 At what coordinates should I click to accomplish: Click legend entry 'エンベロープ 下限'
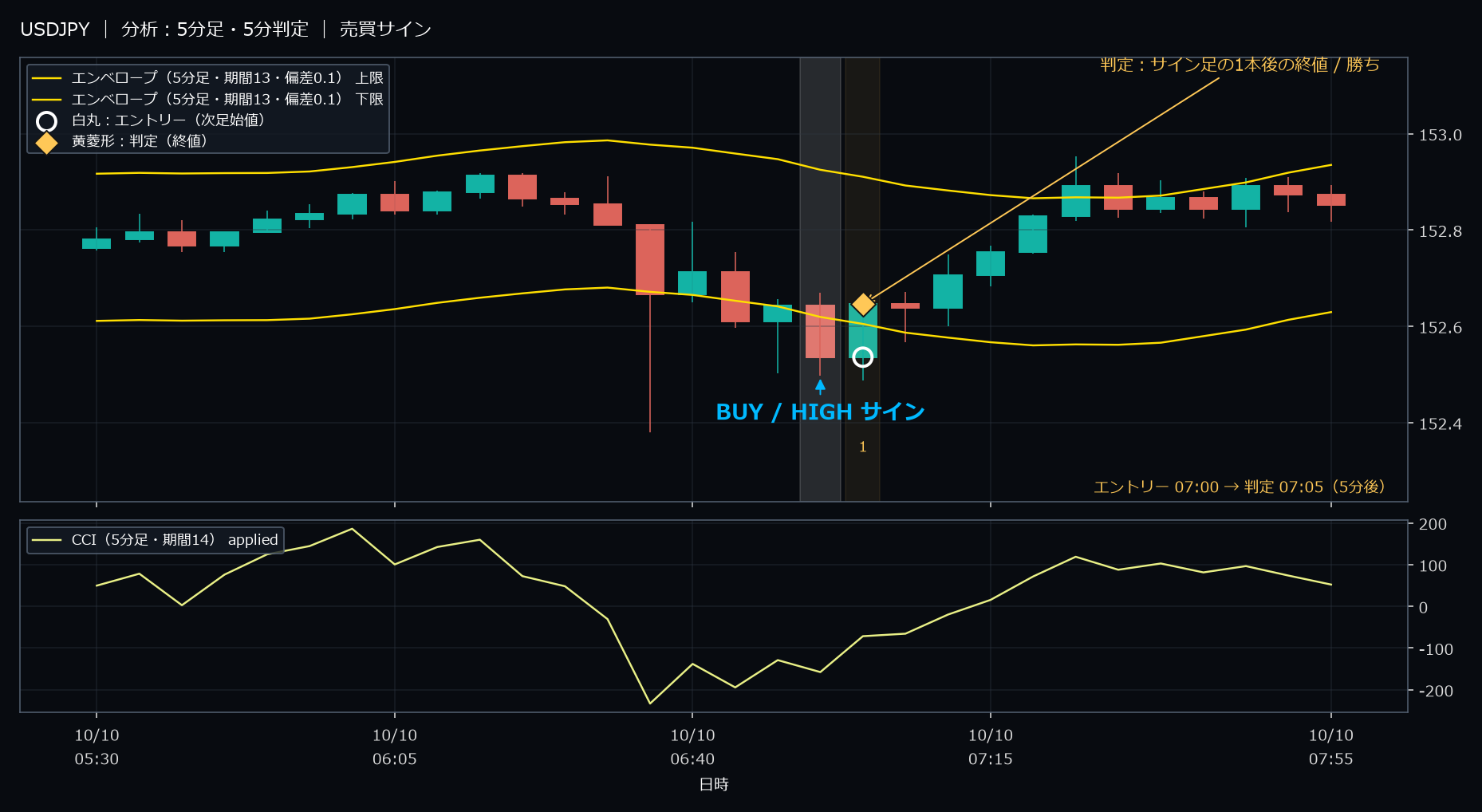coord(207,100)
